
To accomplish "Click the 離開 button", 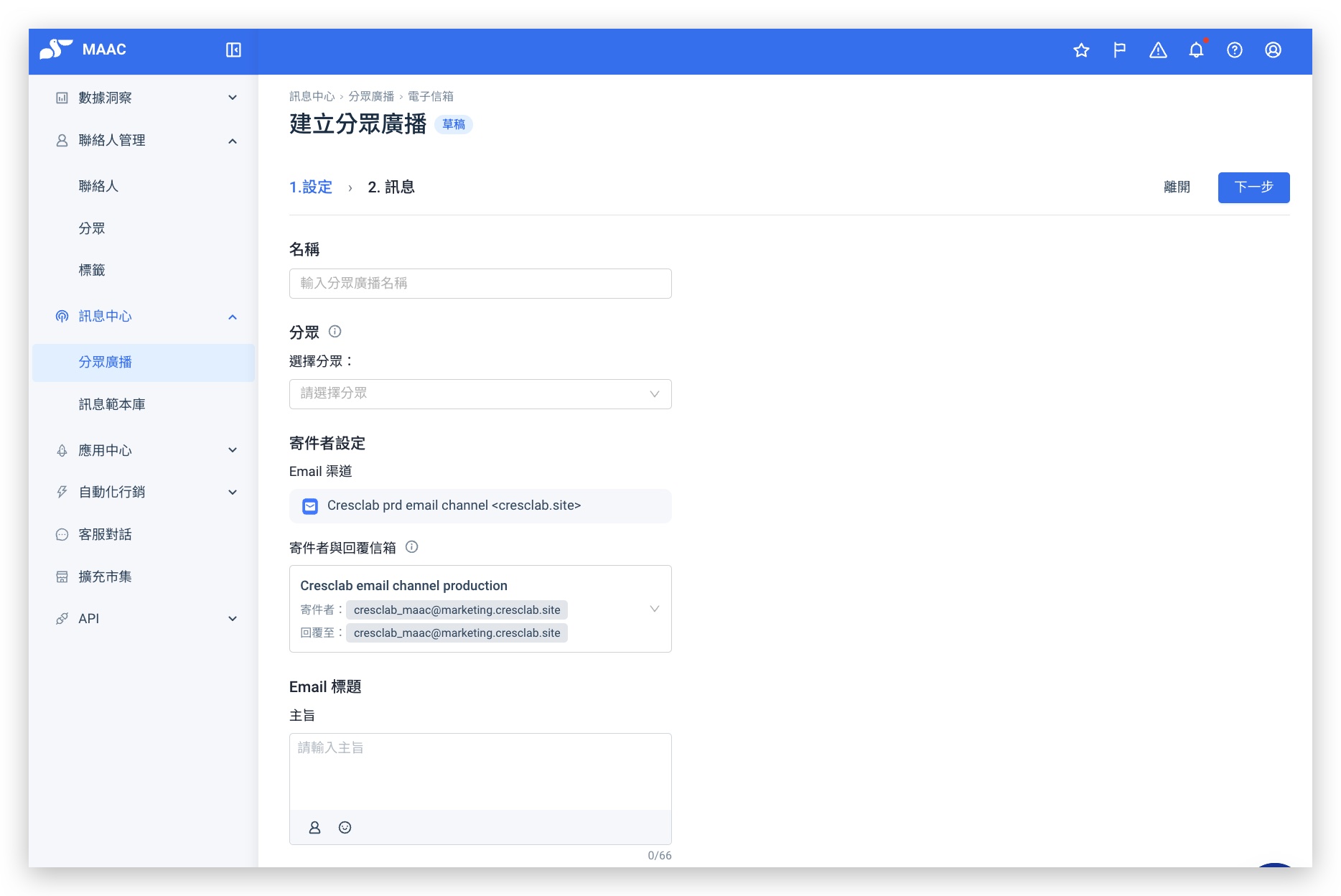I will (1177, 187).
